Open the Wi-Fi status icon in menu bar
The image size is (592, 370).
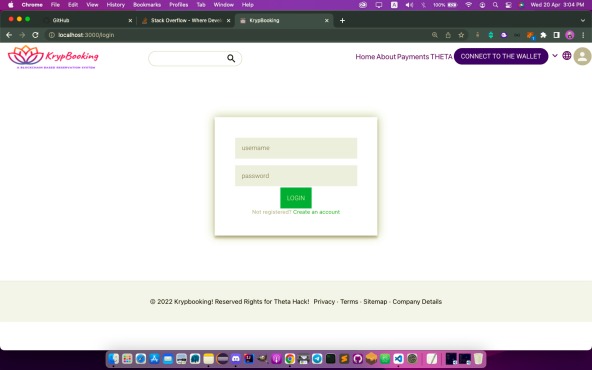click(x=469, y=5)
